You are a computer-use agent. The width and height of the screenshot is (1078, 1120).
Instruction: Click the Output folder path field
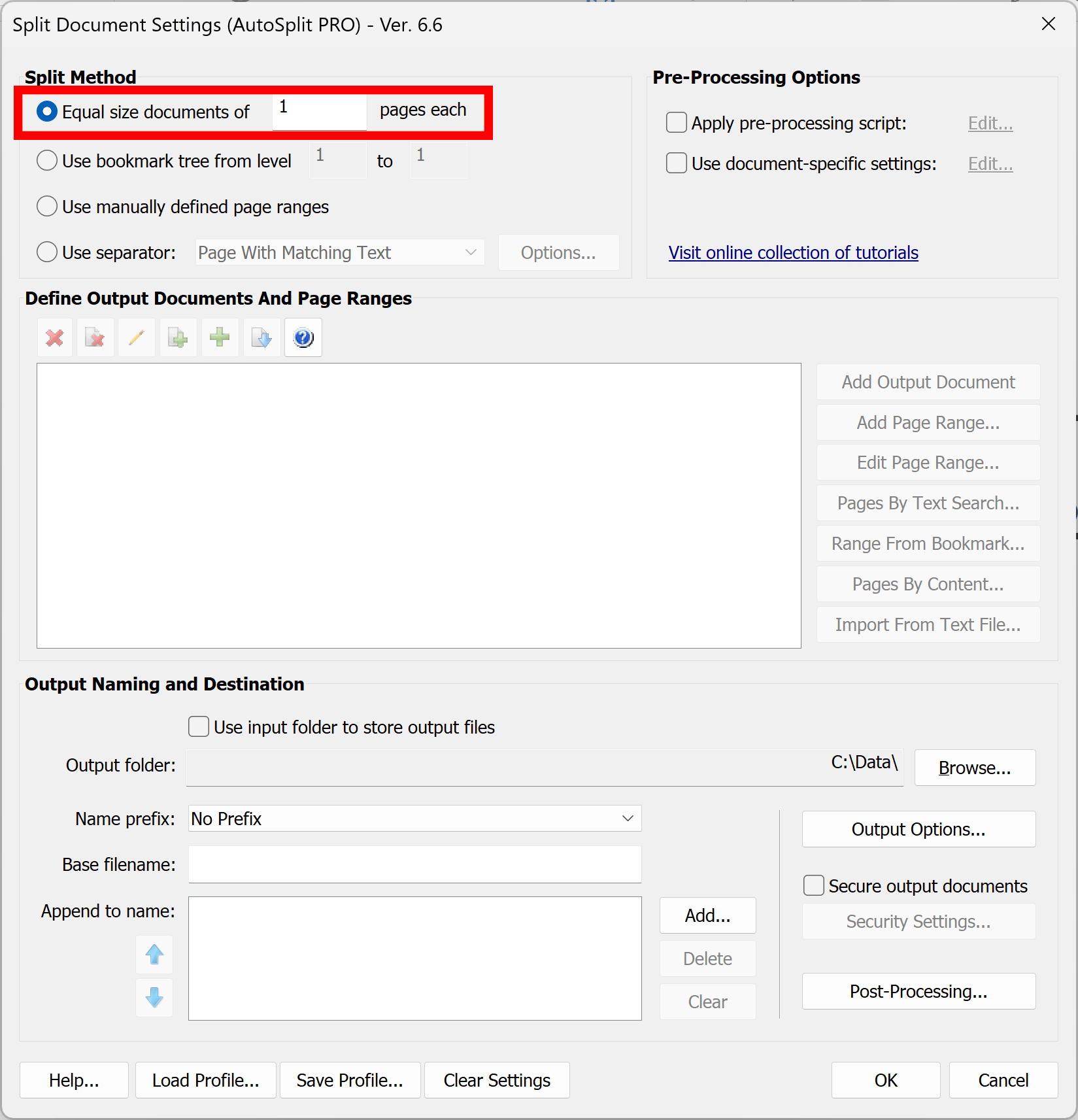[x=545, y=768]
